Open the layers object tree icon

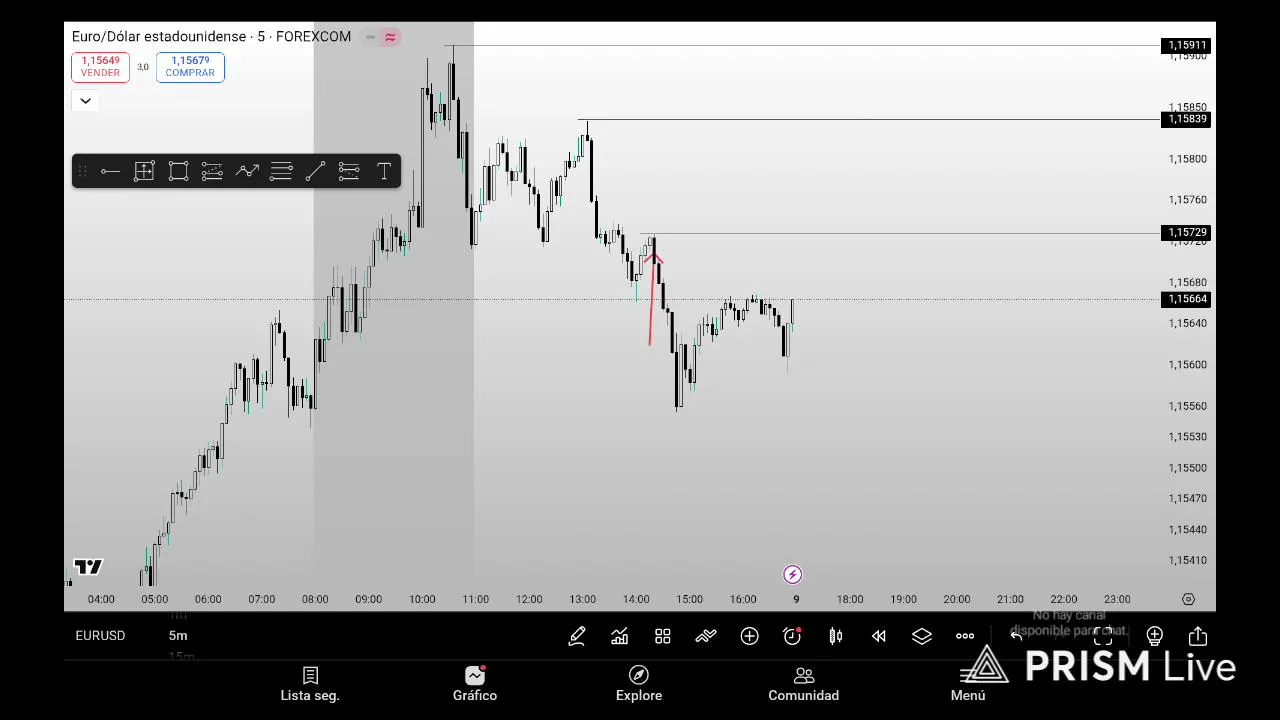922,636
